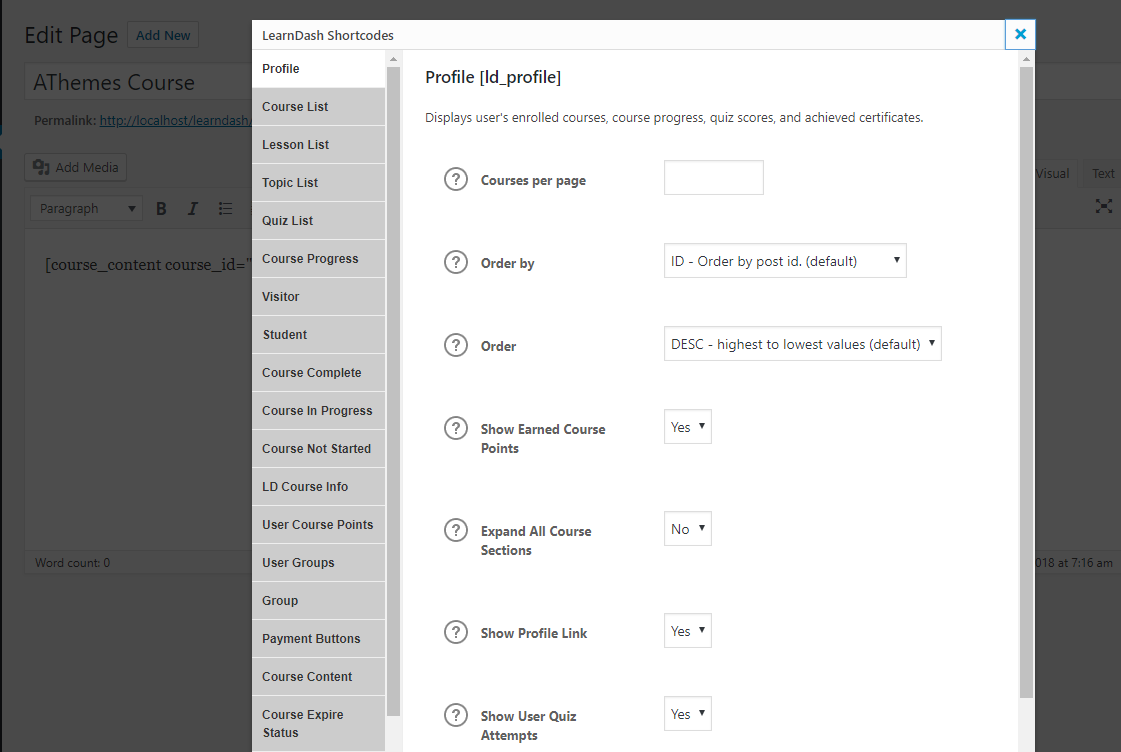Change Show Earned Course Points dropdown
This screenshot has height=752, width=1121.
coord(688,427)
